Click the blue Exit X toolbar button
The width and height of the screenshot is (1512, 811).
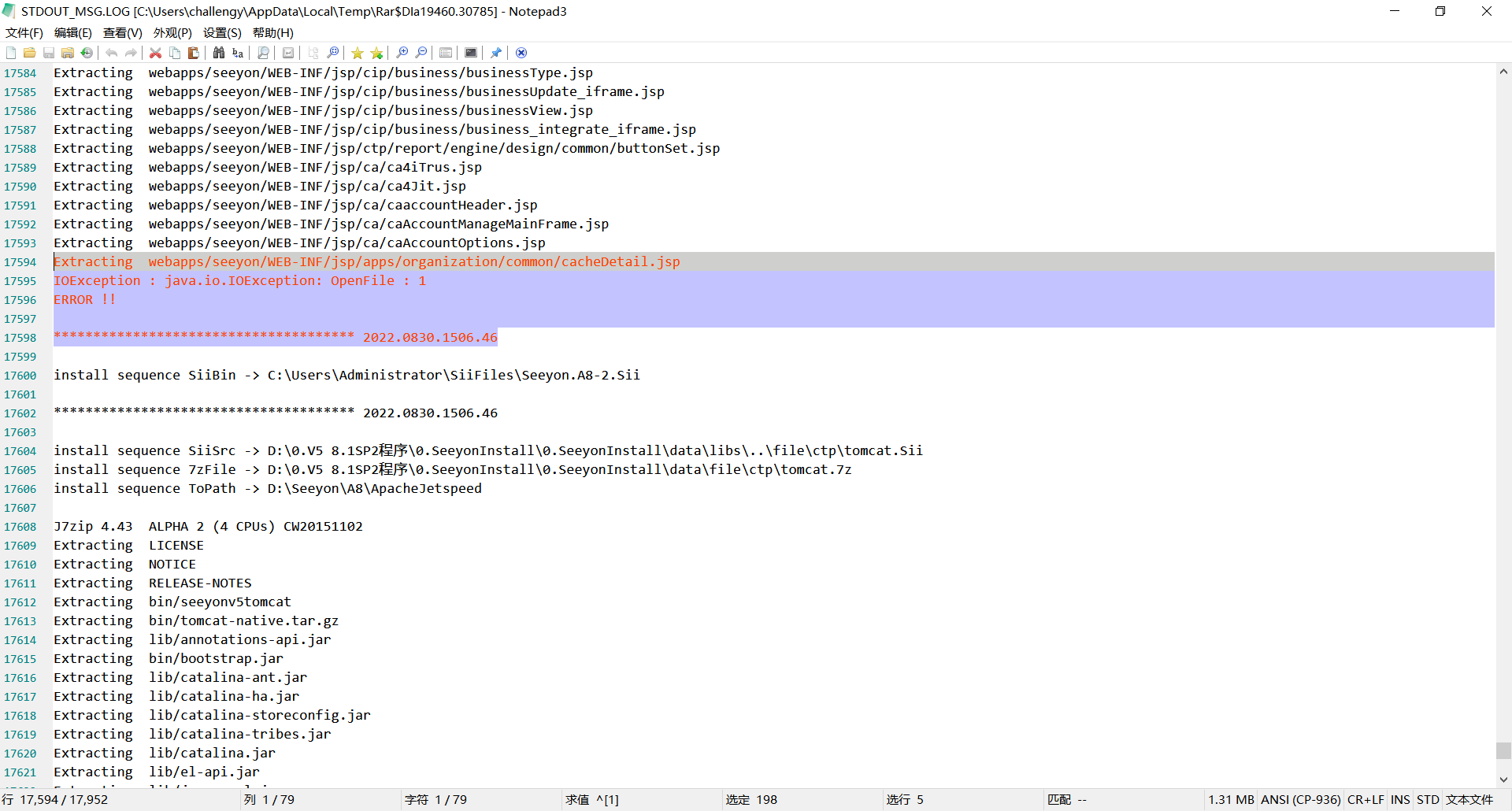pos(521,53)
